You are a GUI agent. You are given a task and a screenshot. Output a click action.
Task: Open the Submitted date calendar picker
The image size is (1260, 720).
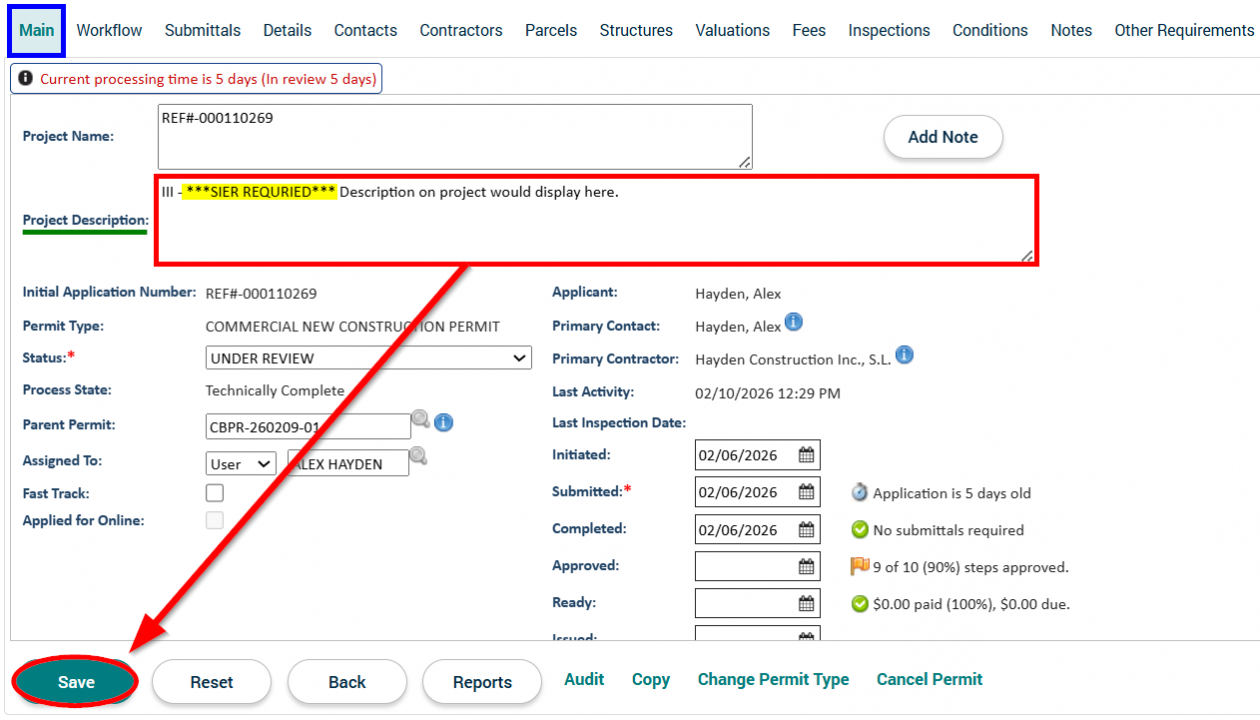click(806, 493)
